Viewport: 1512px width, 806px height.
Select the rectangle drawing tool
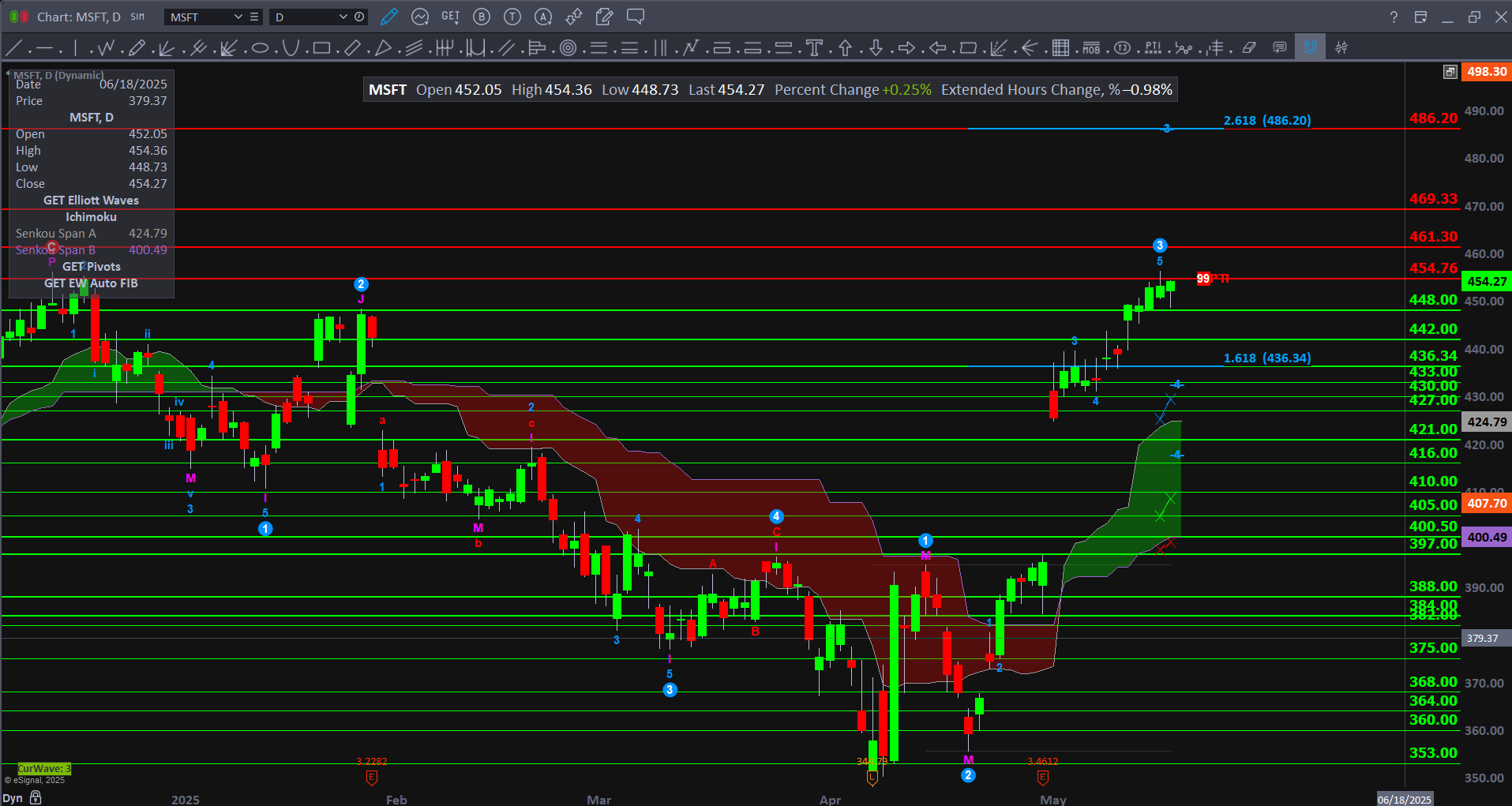tap(321, 48)
